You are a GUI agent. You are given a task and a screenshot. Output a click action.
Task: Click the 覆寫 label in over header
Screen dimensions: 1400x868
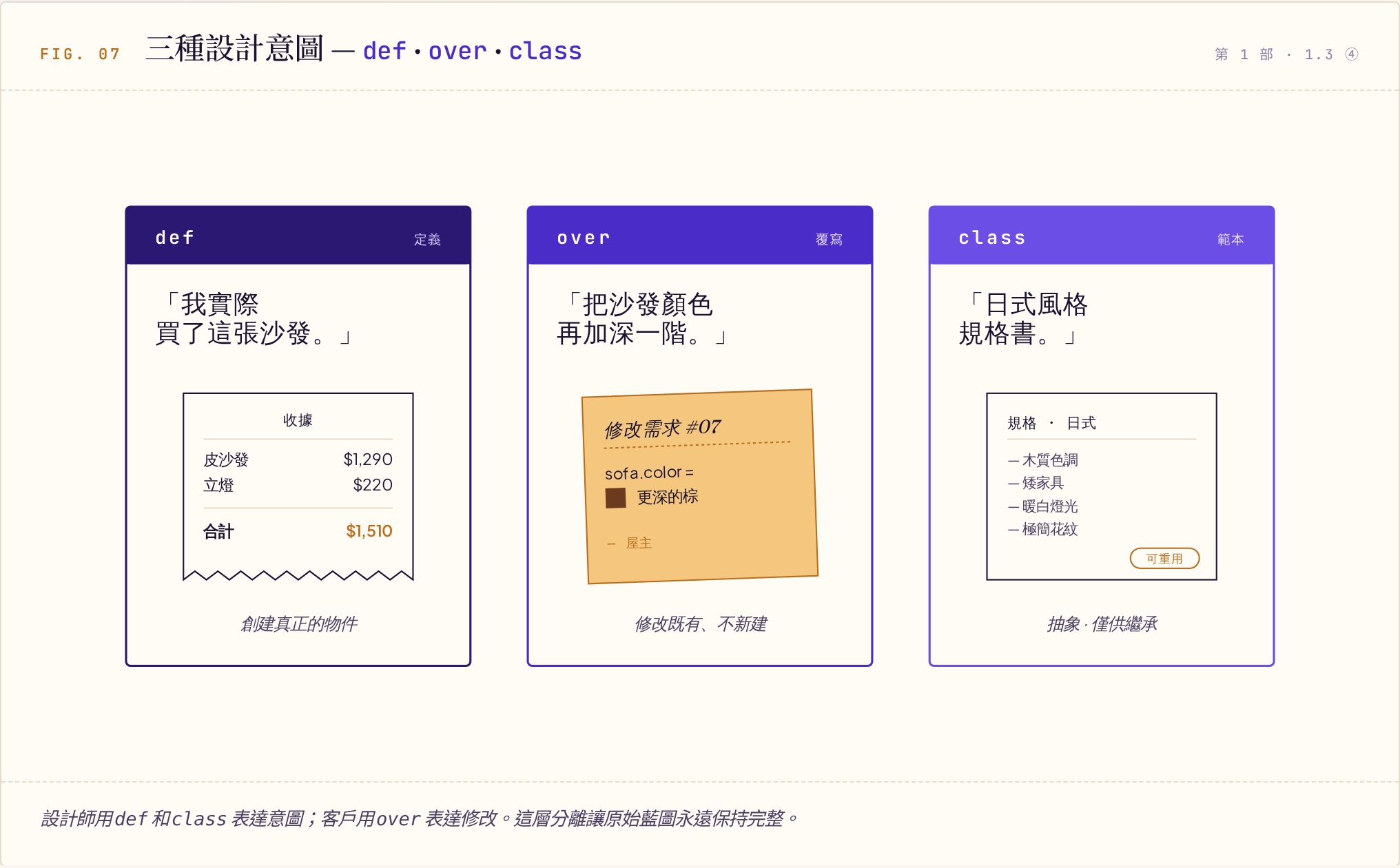pyautogui.click(x=829, y=239)
